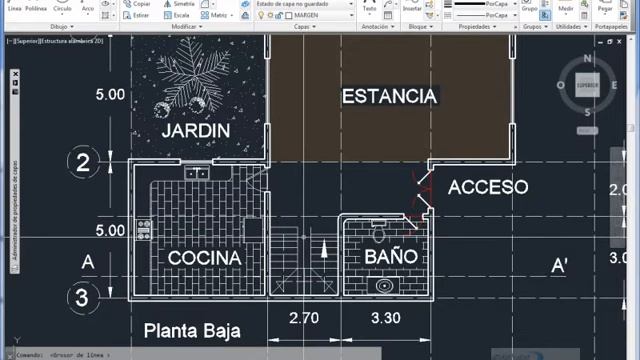Click the axis bubble numbered 2
Viewport: 640px width, 360px height.
83,162
